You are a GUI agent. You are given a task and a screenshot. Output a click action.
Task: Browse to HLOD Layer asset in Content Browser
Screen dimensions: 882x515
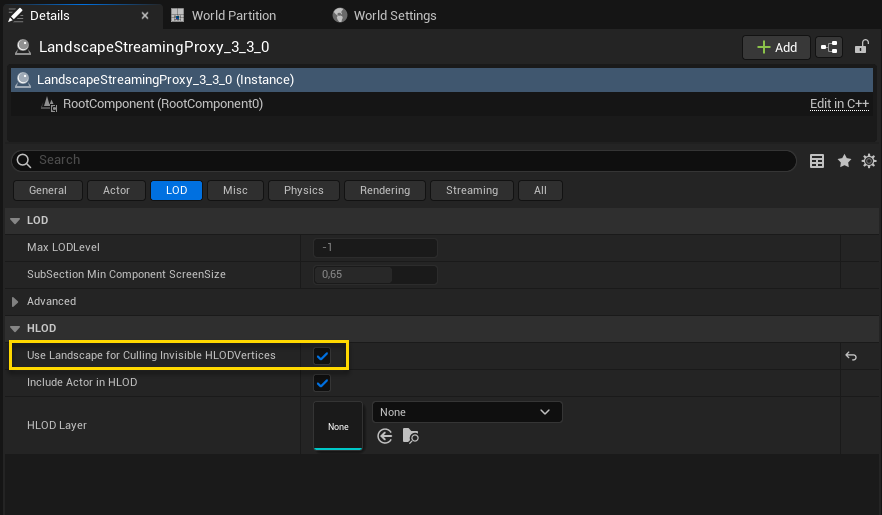(411, 436)
